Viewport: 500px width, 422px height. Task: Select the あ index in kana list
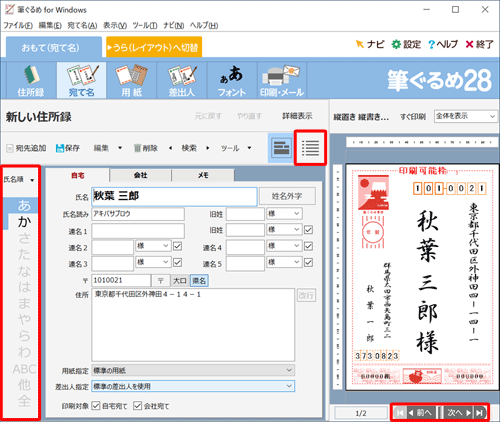click(23, 205)
